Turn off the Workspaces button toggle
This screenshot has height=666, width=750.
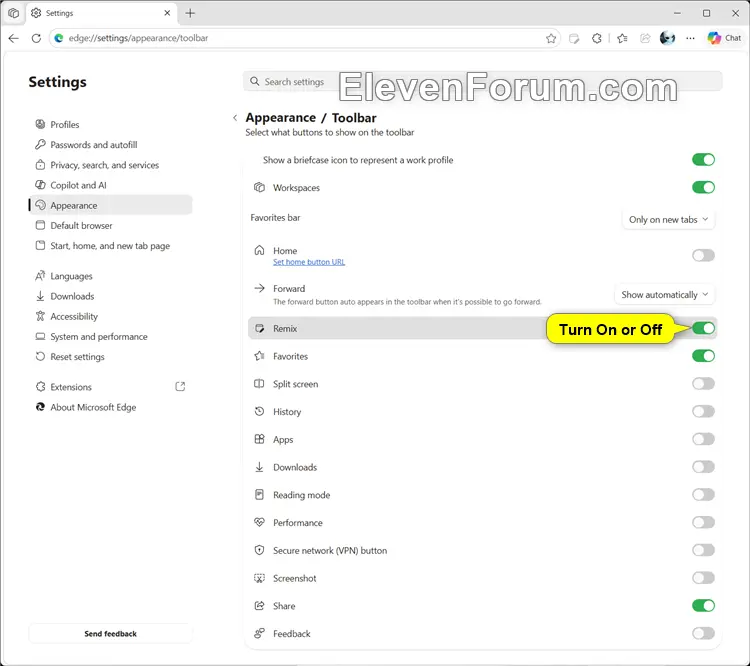(703, 188)
